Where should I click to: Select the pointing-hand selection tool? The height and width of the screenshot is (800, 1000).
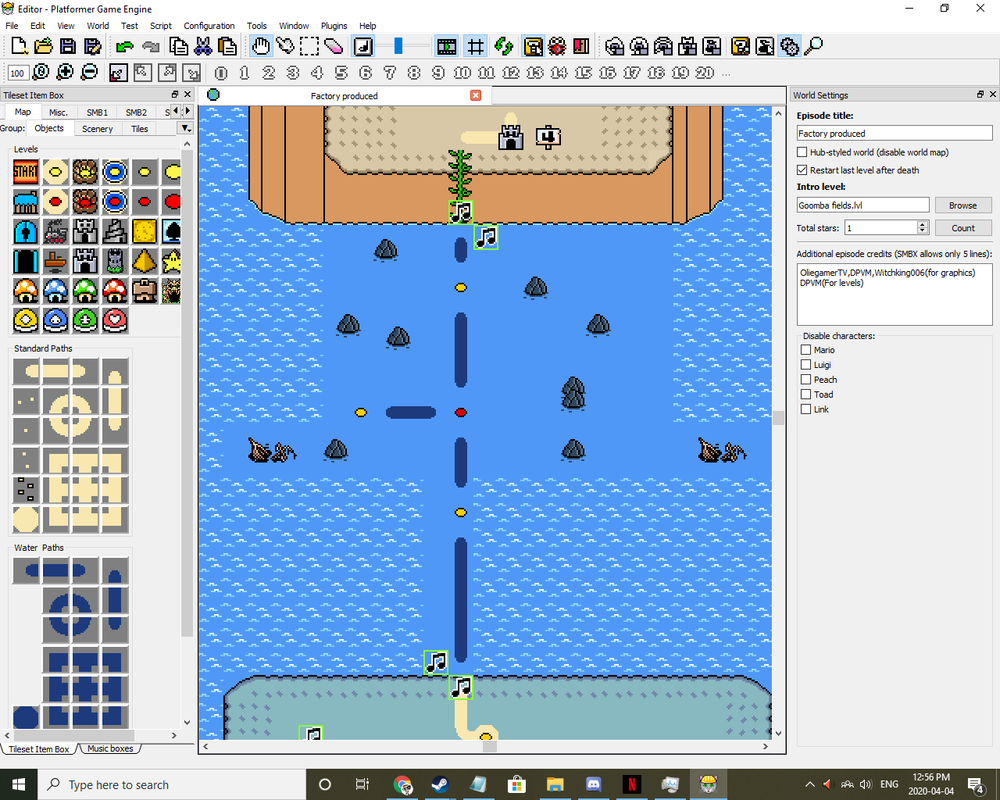(285, 47)
